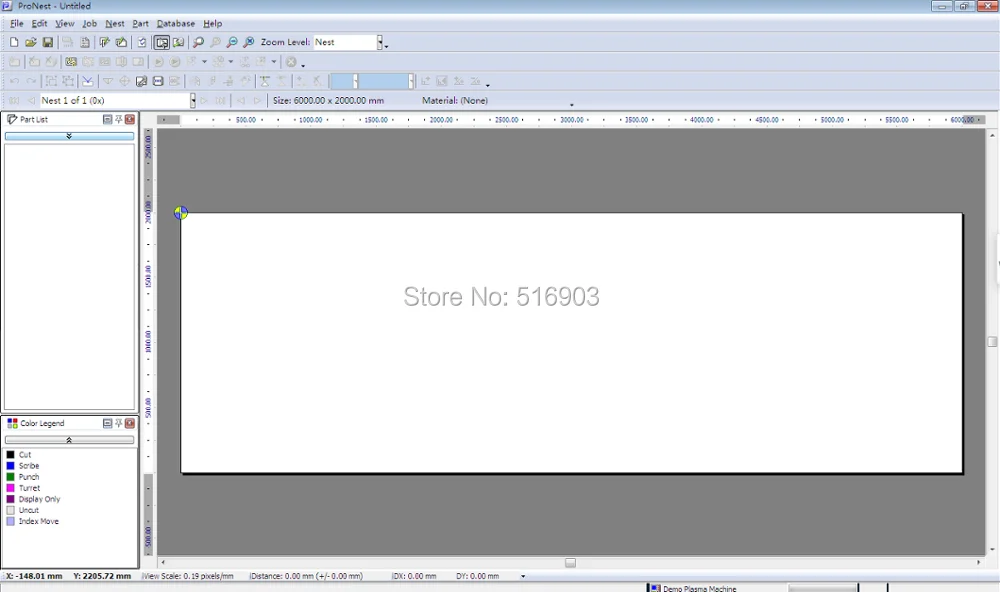Viewport: 1000px width, 592px height.
Task: Click the blue Scribe color swatch
Action: tap(10, 466)
